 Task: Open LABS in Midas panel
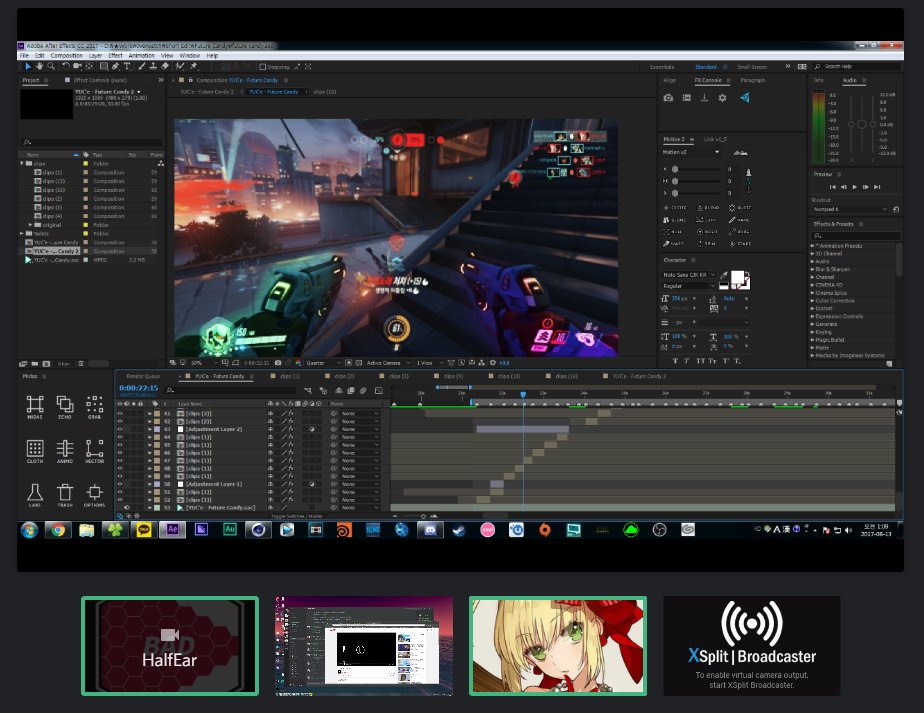(x=35, y=495)
